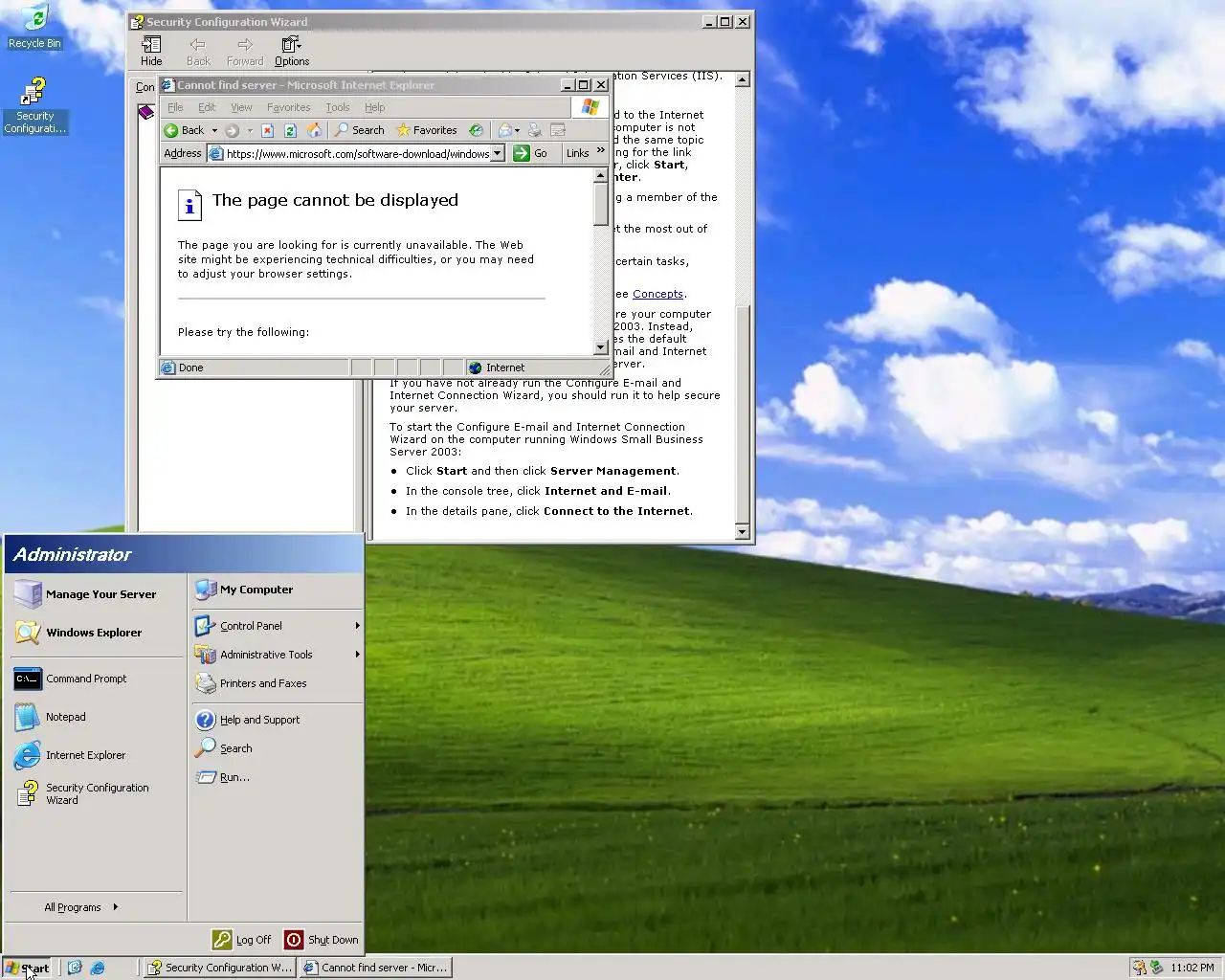Open Favorites star button in IE toolbar
The image size is (1225, 980).
click(x=427, y=130)
